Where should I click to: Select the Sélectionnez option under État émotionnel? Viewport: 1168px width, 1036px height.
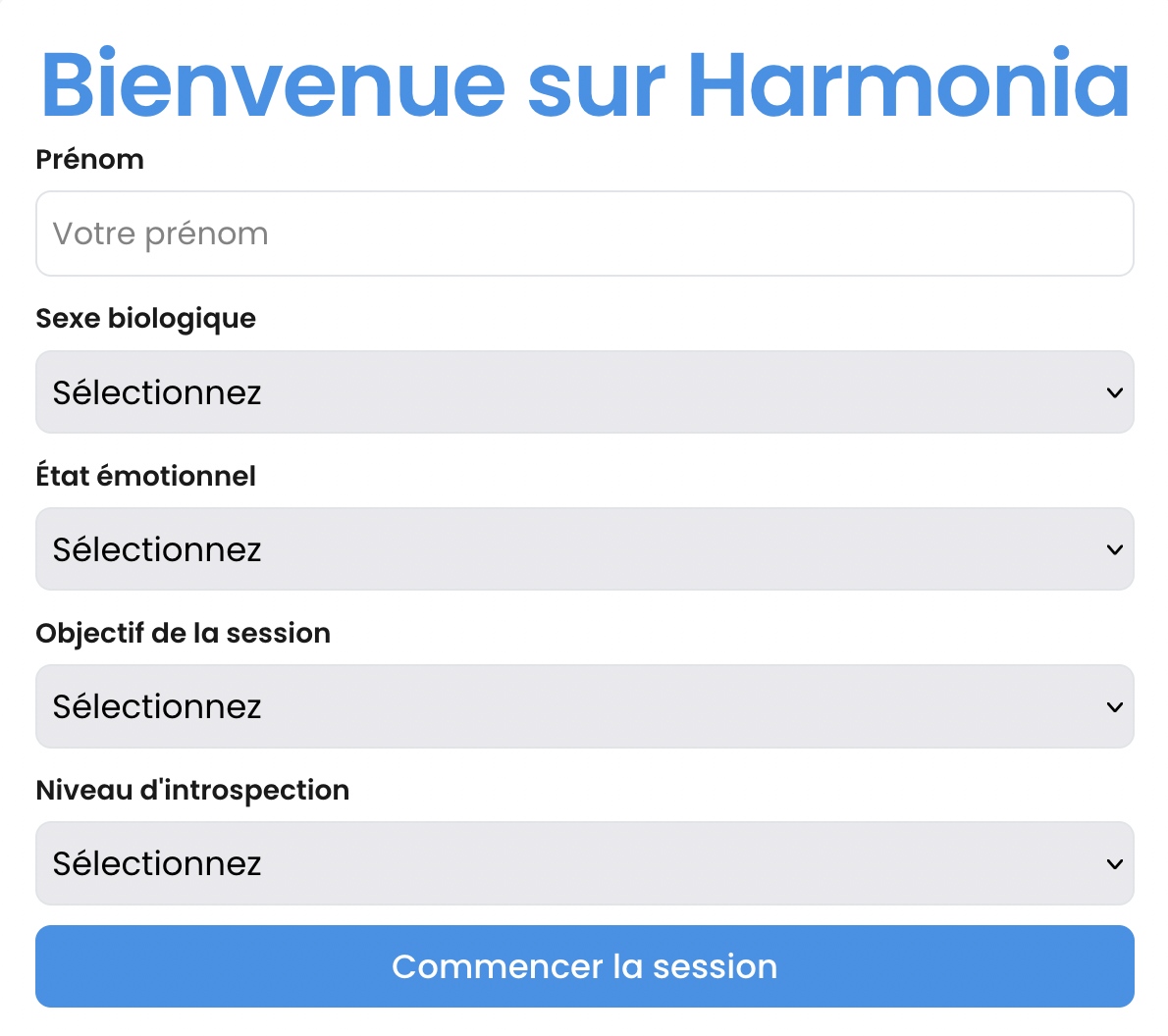click(157, 548)
